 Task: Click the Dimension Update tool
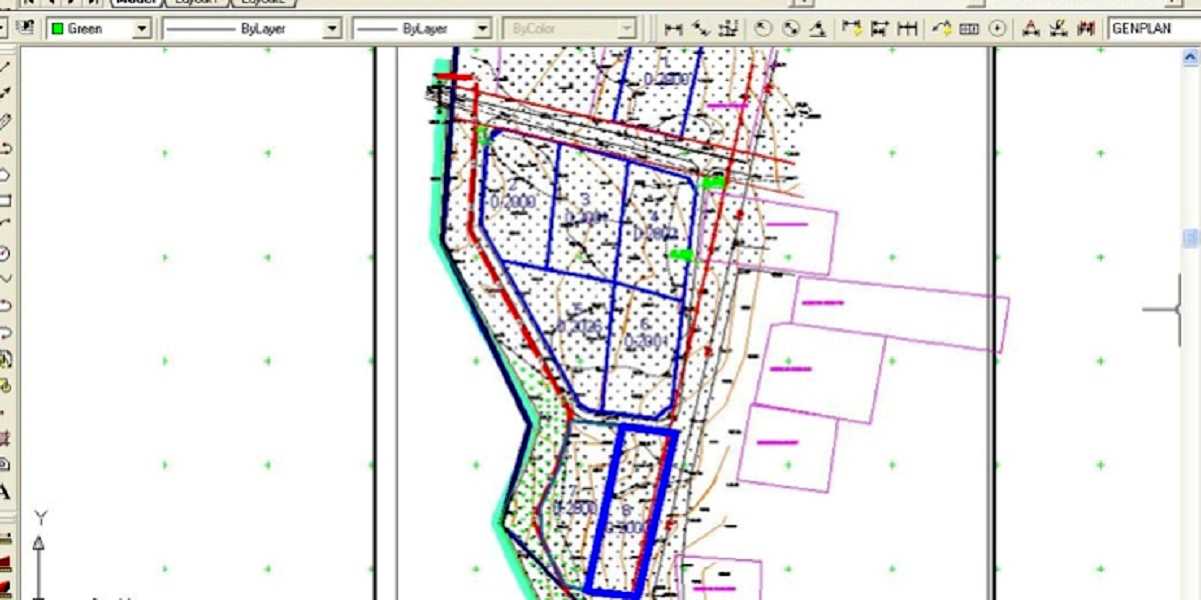[1086, 29]
